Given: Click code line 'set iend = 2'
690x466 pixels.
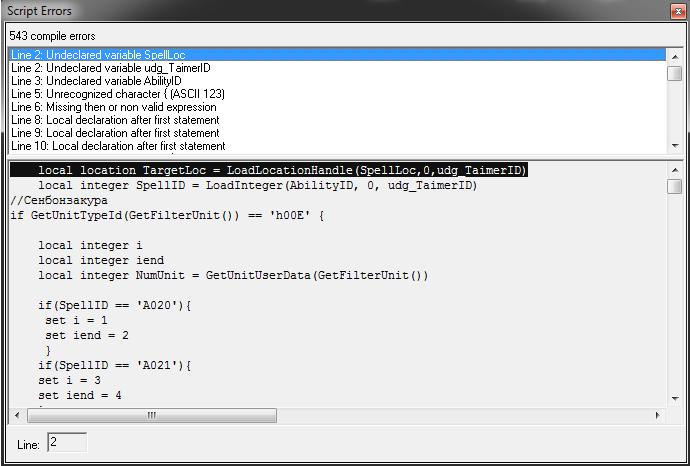Looking at the screenshot, I should click(87, 335).
